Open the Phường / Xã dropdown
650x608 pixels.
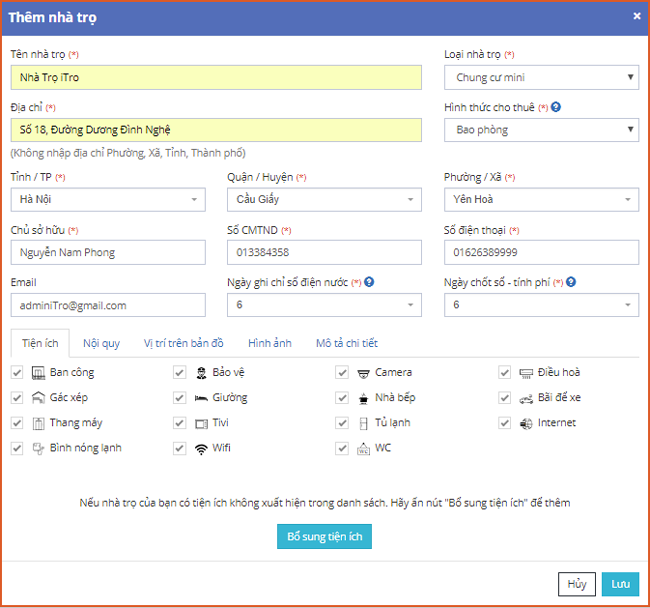(x=541, y=199)
